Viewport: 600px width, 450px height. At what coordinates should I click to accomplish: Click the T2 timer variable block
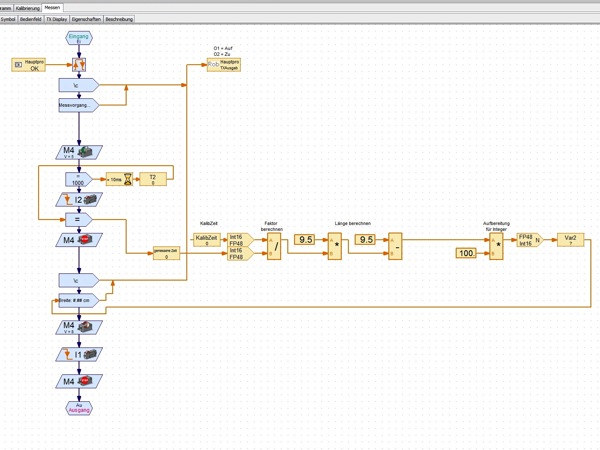153,179
